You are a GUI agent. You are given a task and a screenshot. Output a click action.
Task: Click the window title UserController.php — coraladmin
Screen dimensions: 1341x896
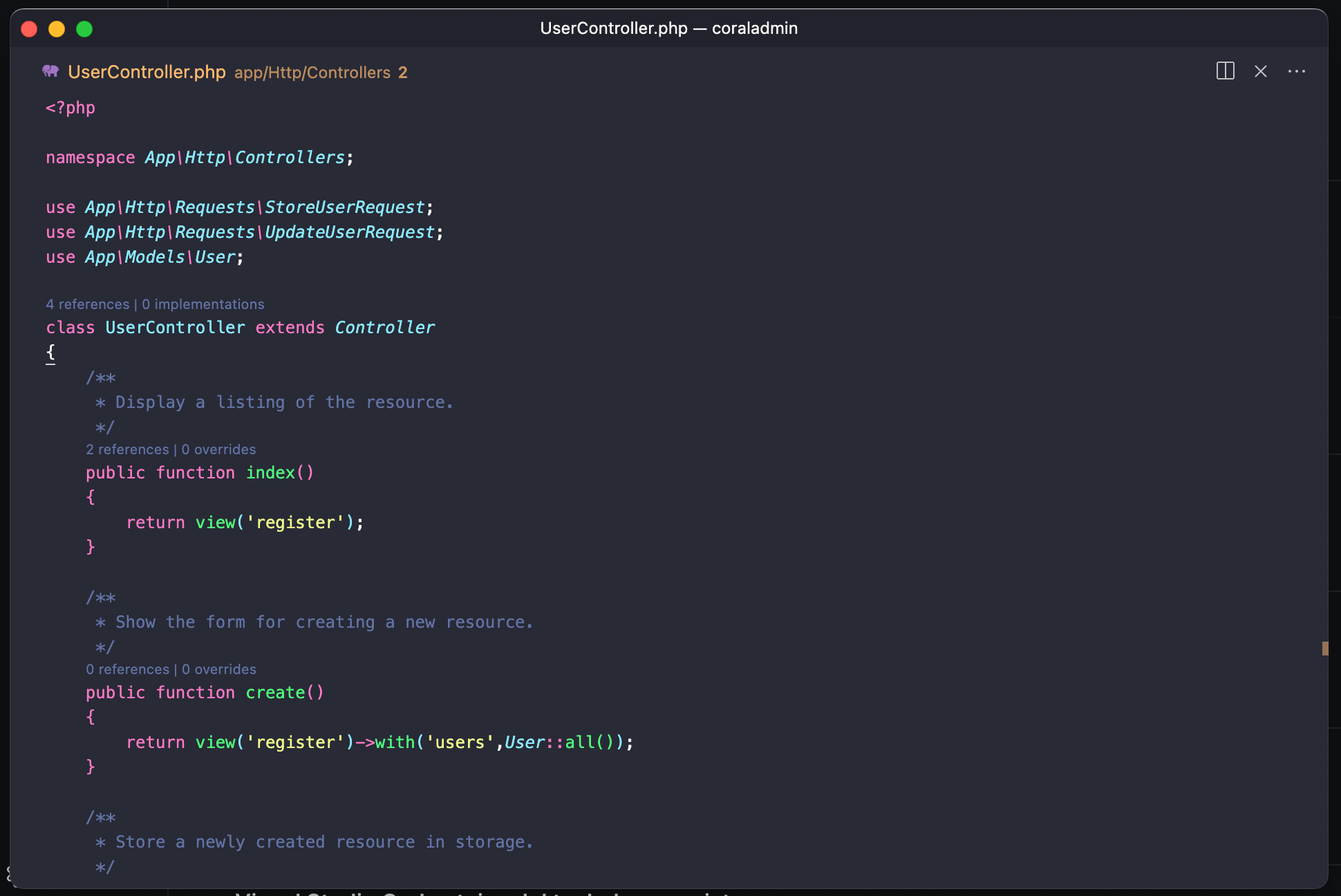pyautogui.click(x=668, y=28)
